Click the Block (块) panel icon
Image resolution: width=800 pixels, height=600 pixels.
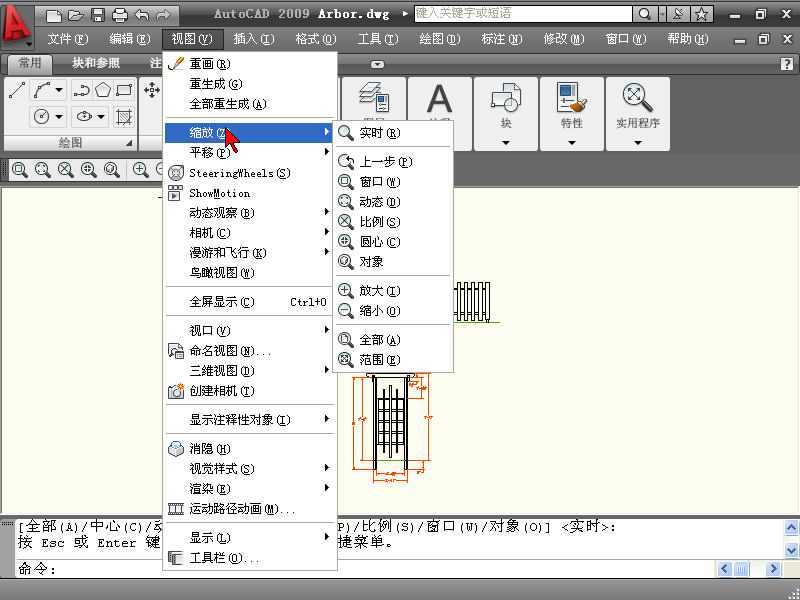click(x=506, y=97)
